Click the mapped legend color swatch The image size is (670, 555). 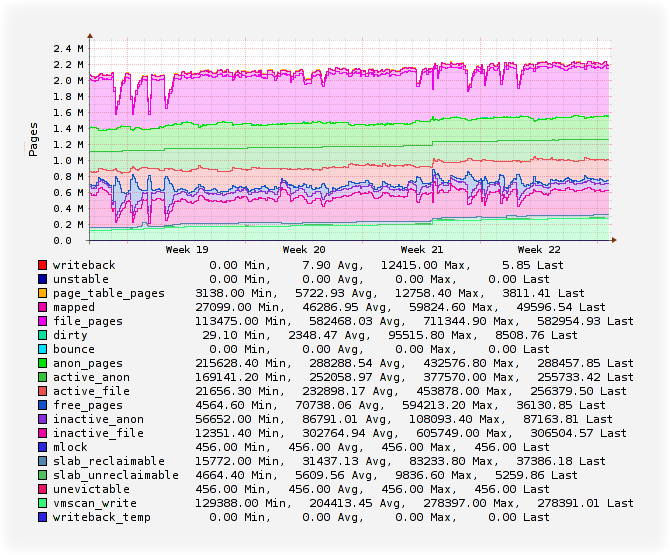[42, 307]
